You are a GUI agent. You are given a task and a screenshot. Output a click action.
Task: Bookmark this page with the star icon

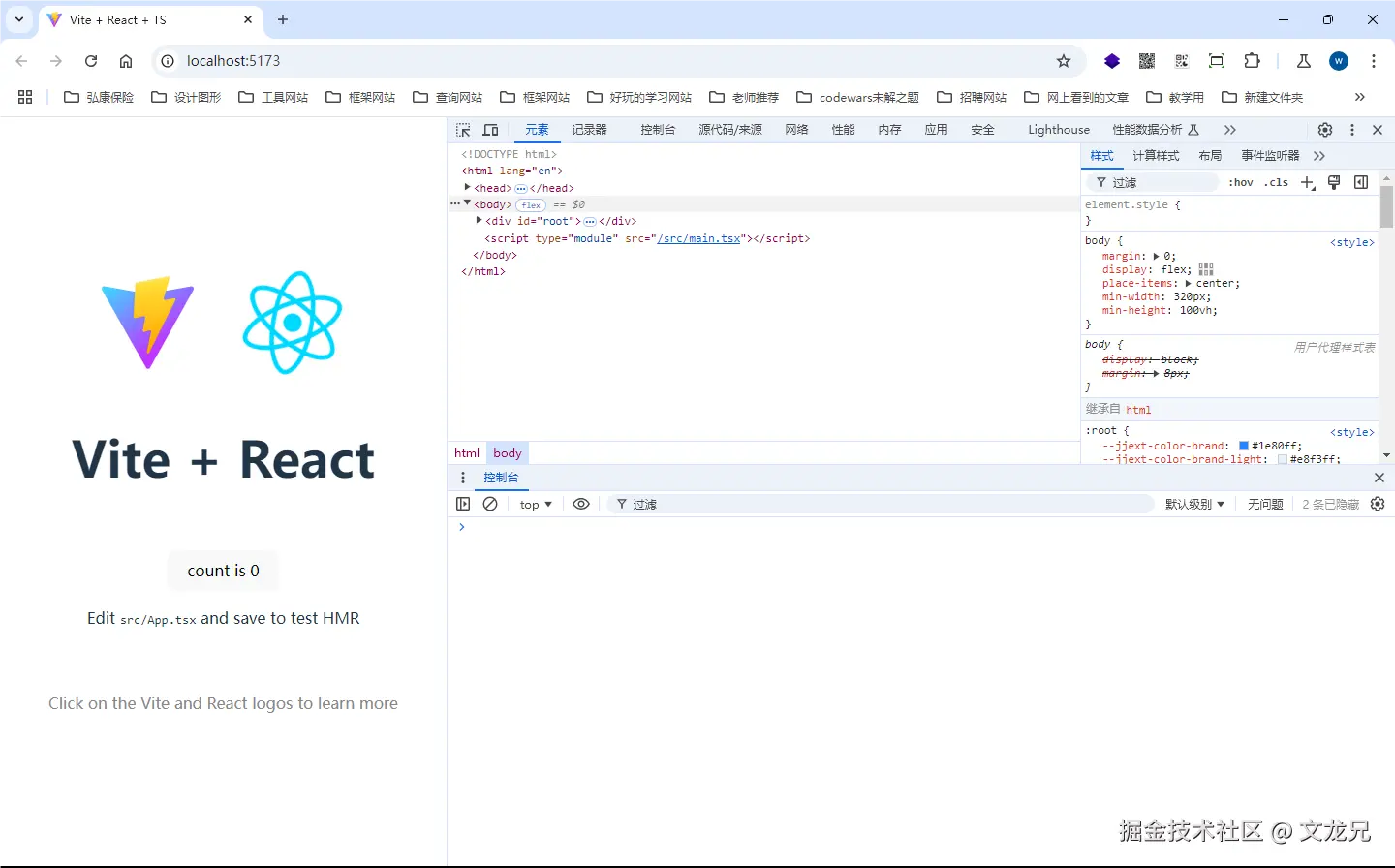point(1064,61)
